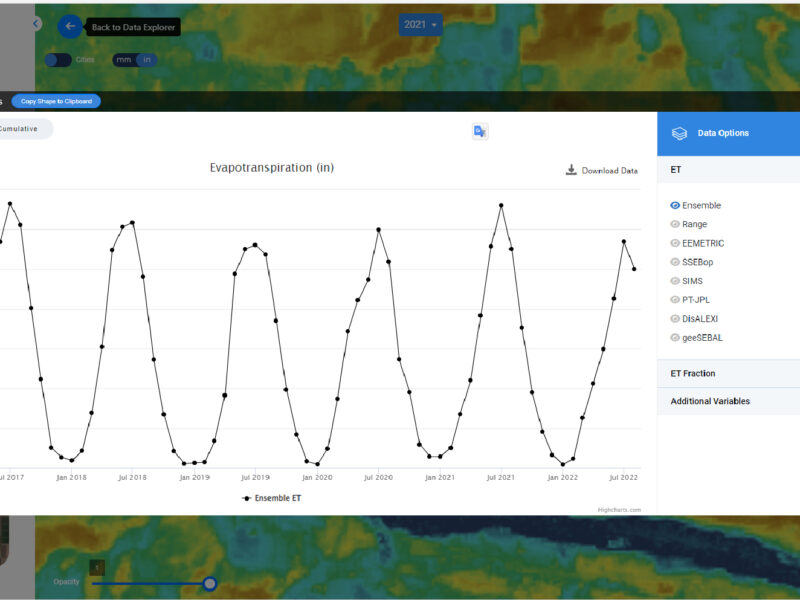Enable the EEMETRIC model eye icon
Image resolution: width=800 pixels, height=600 pixels.
(x=675, y=244)
